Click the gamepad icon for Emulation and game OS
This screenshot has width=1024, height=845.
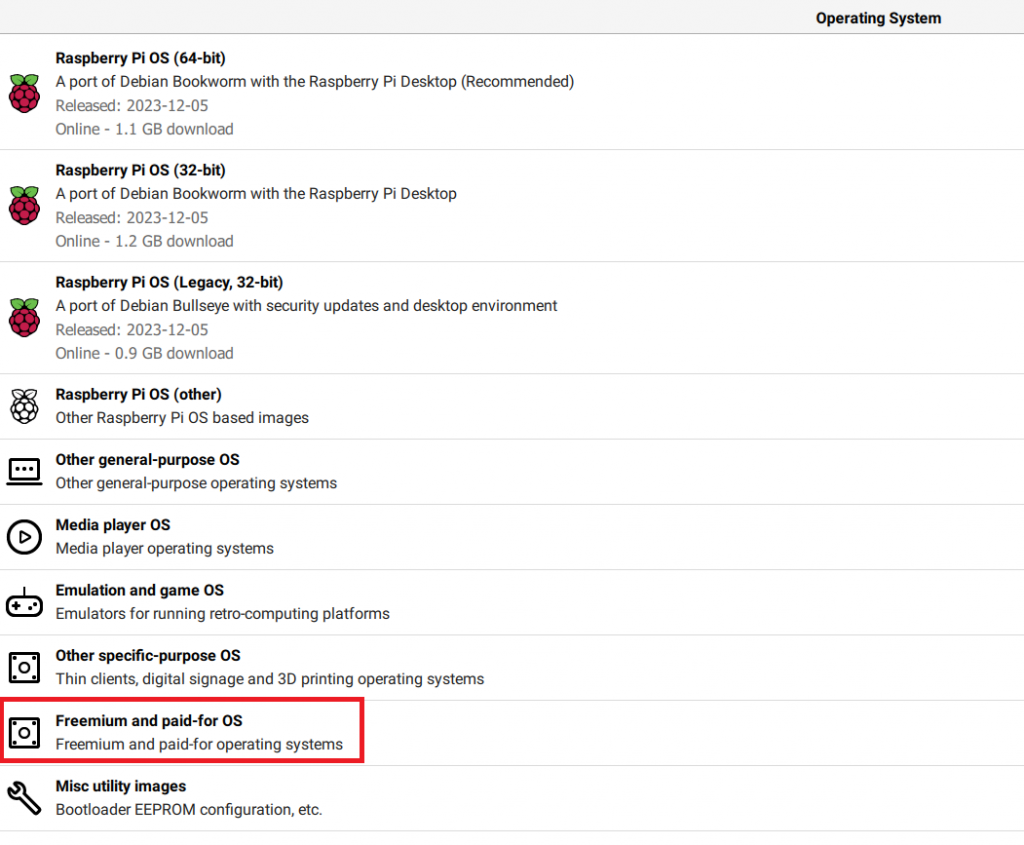tap(24, 603)
